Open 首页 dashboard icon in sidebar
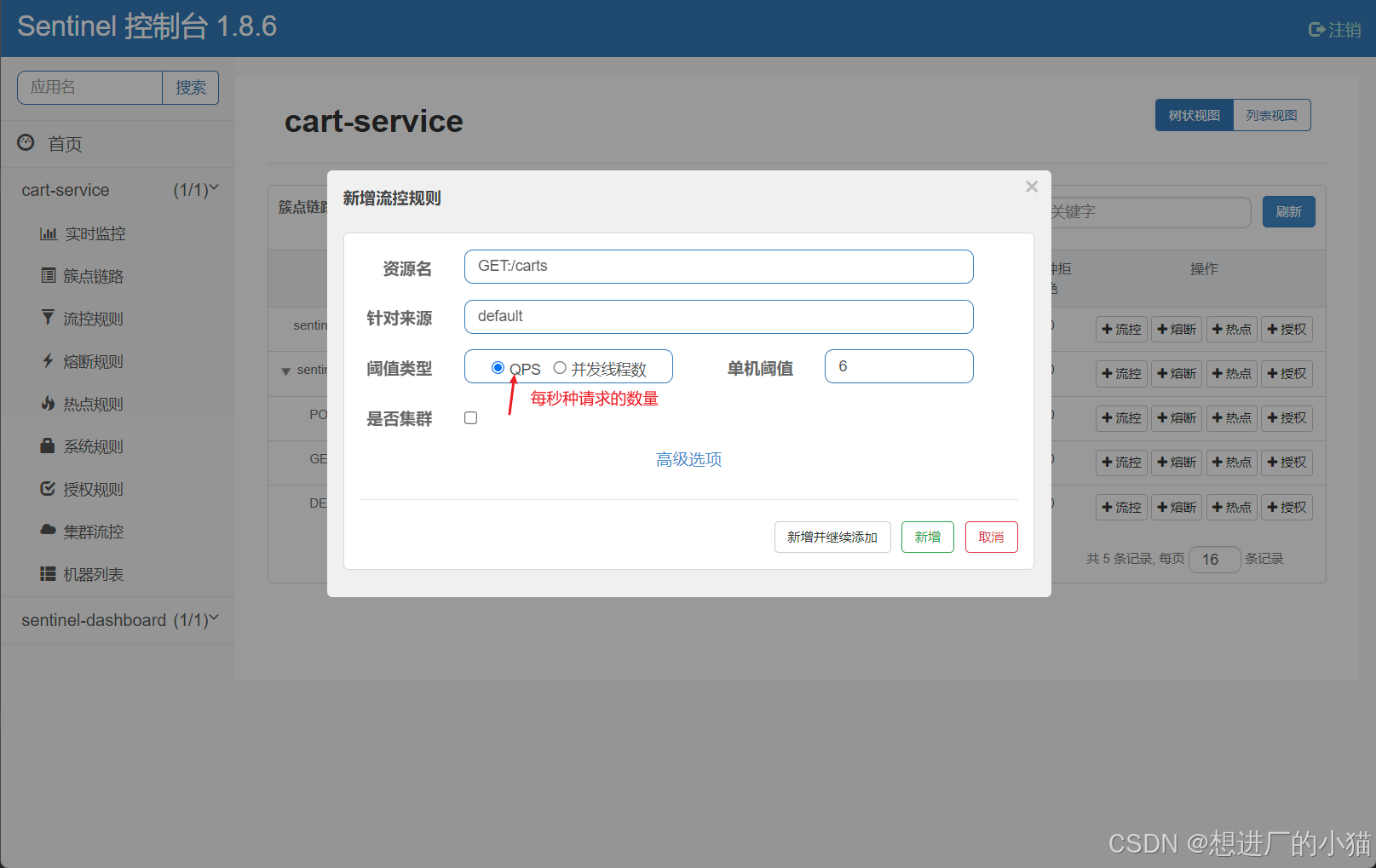 26,142
